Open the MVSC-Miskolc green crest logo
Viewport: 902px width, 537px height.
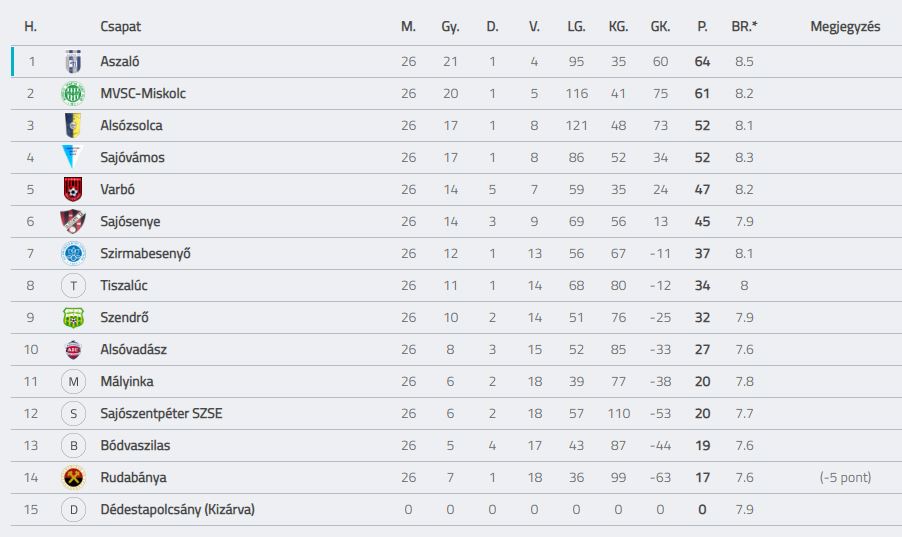[73, 93]
